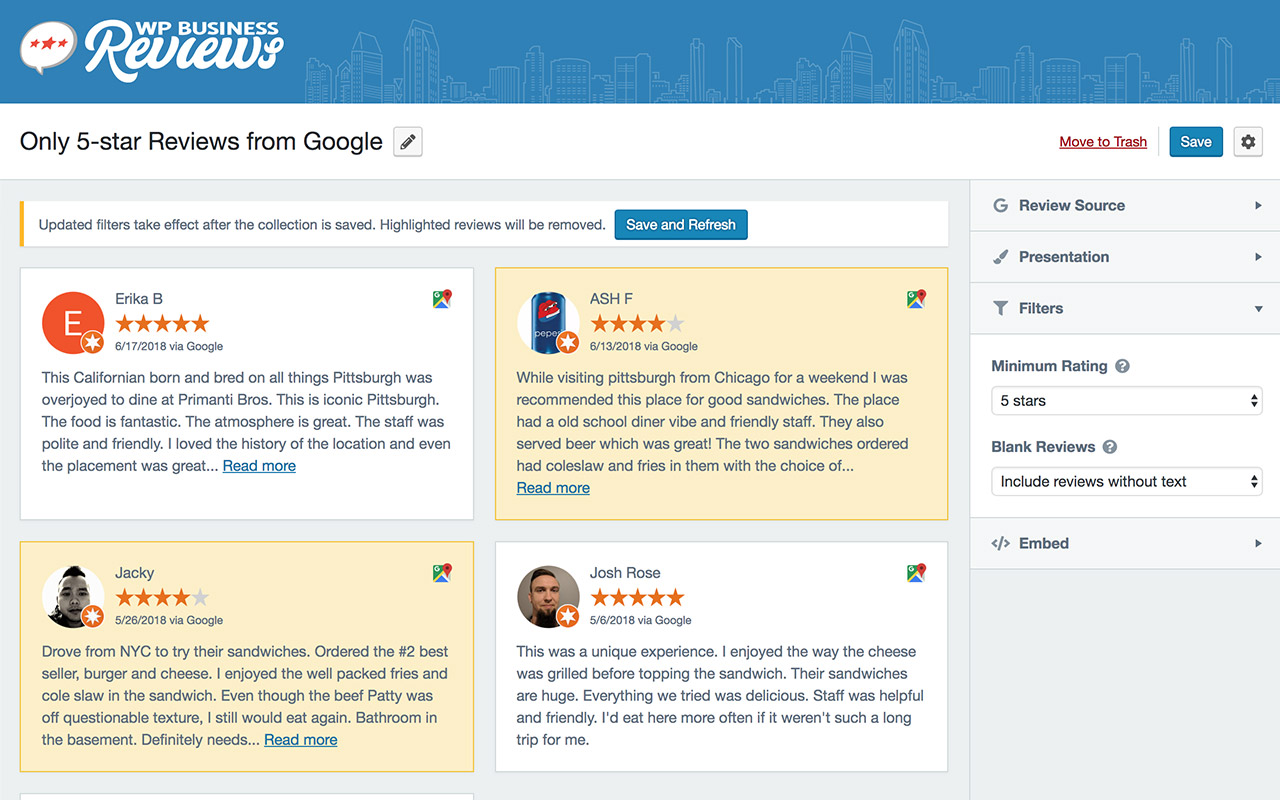Open the Embed section

(x=1125, y=543)
